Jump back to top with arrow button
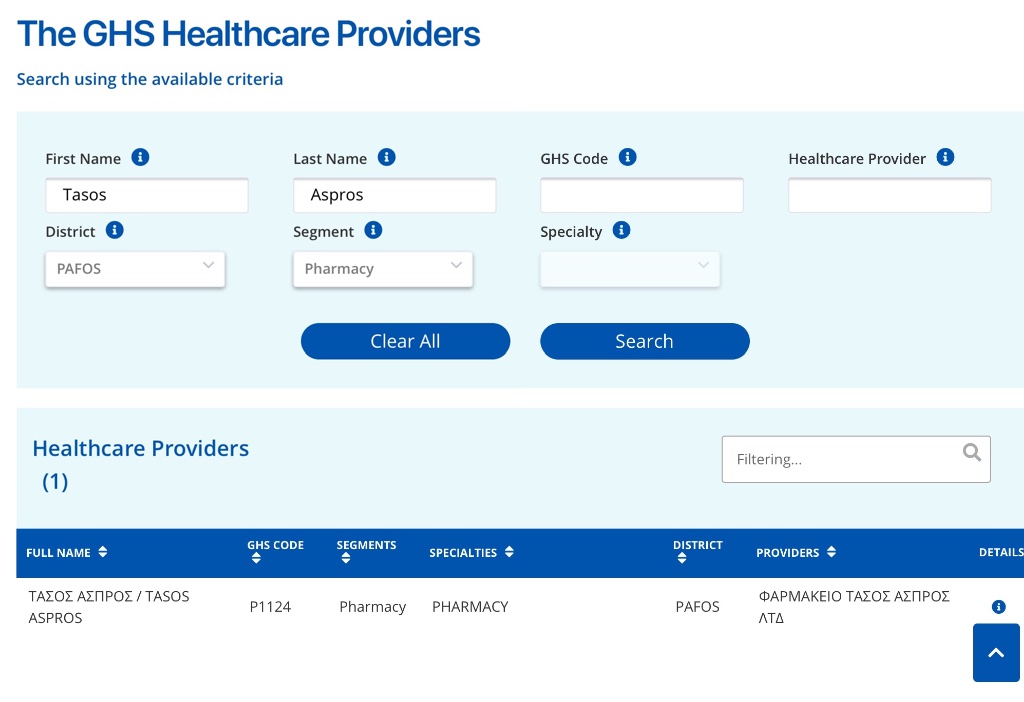The image size is (1024, 702). click(x=996, y=652)
